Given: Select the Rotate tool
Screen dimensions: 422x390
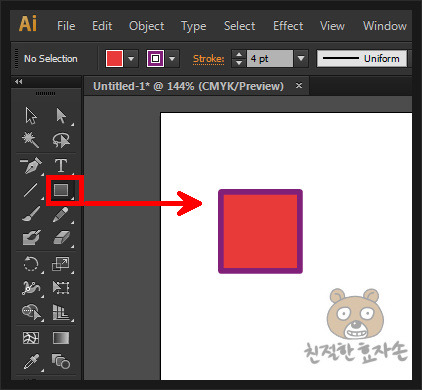Looking at the screenshot, I should coord(31,264).
